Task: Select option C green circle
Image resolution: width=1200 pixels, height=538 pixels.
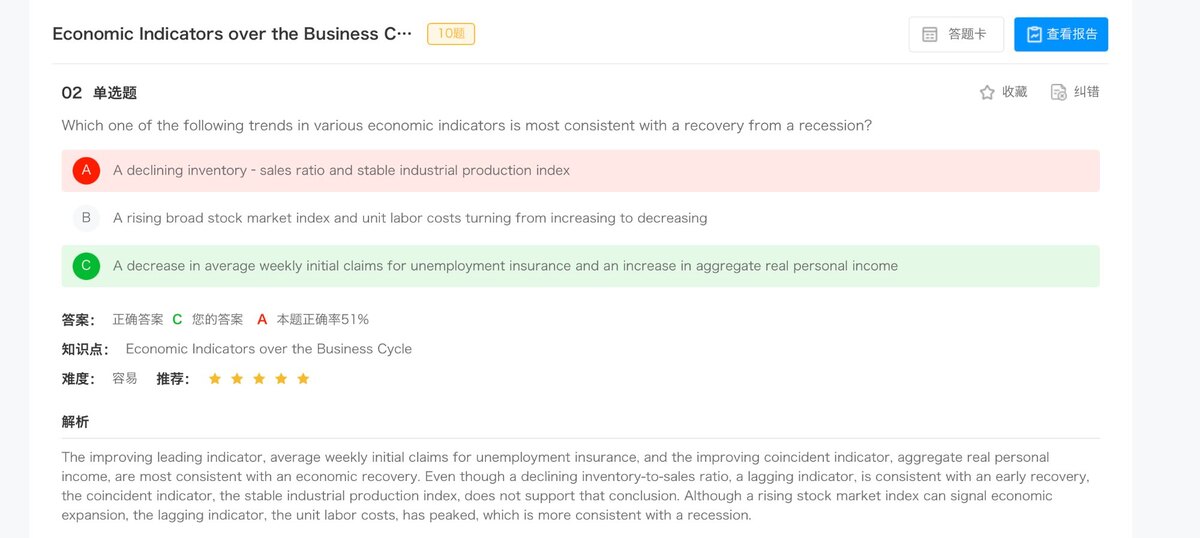Action: (x=86, y=266)
